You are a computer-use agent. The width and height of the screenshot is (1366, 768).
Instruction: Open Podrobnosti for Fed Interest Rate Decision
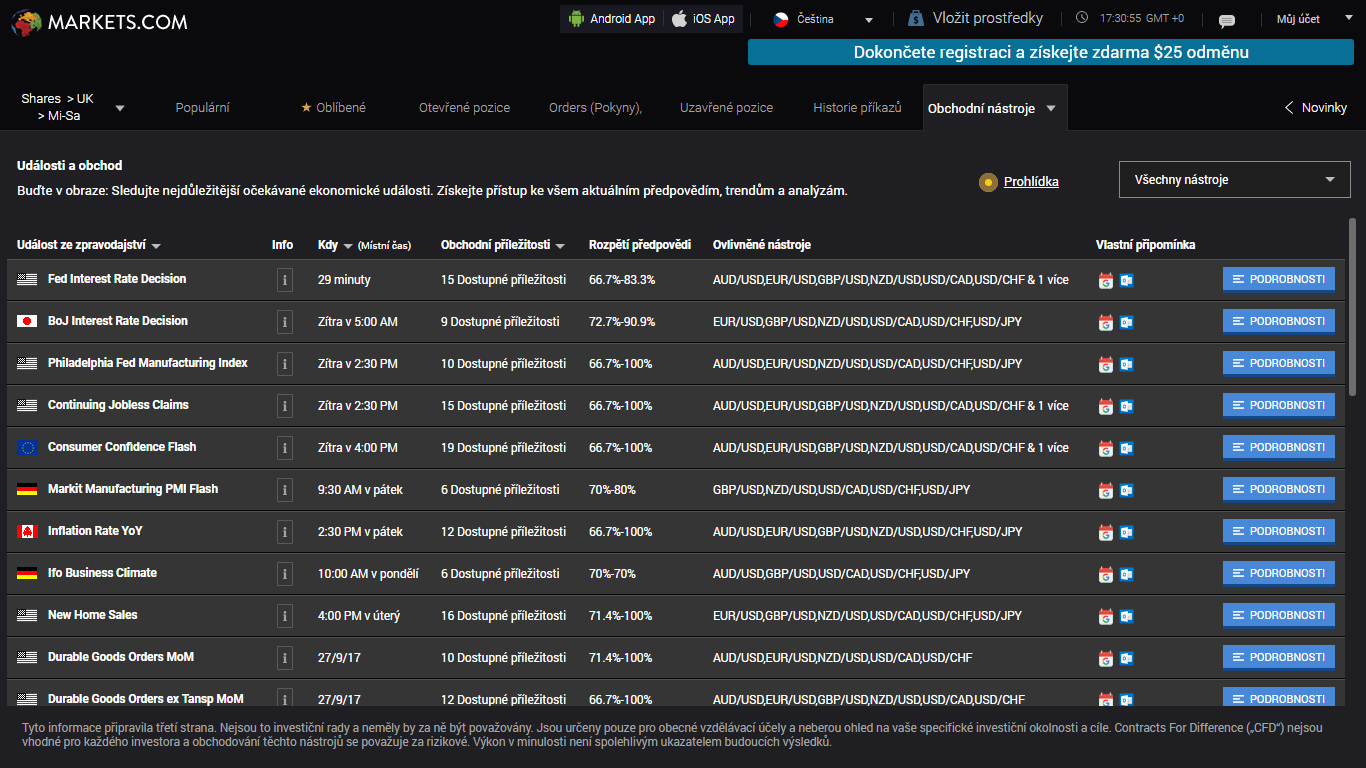click(1279, 279)
